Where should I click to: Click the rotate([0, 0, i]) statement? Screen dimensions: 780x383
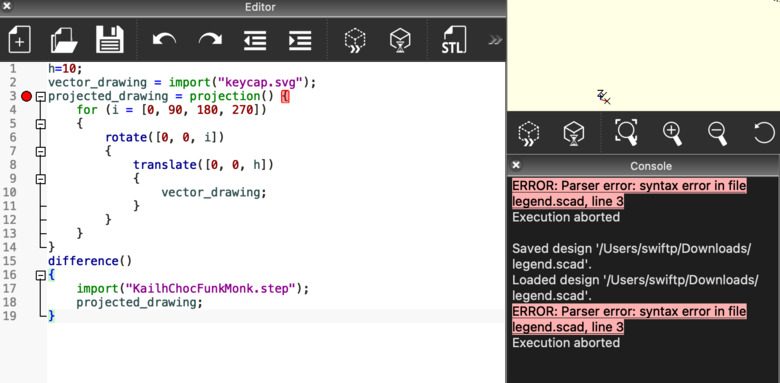165,137
